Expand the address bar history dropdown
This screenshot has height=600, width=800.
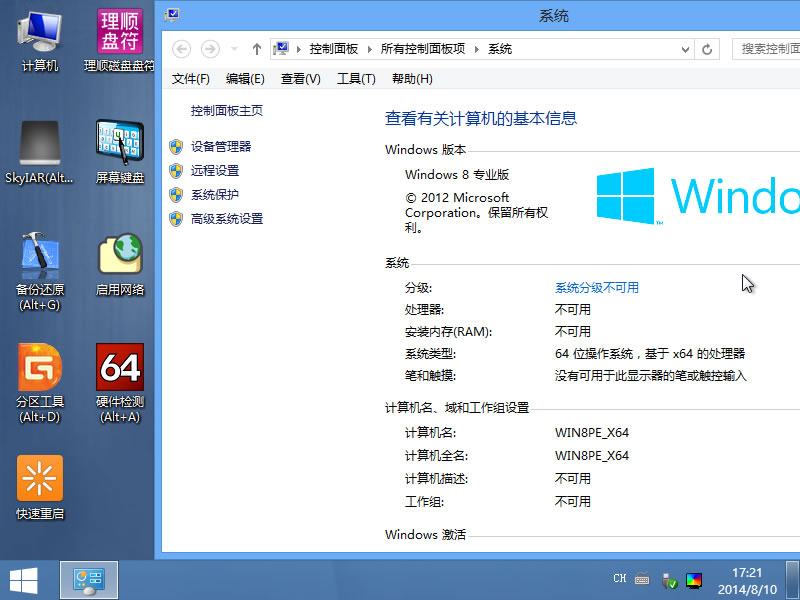point(685,49)
